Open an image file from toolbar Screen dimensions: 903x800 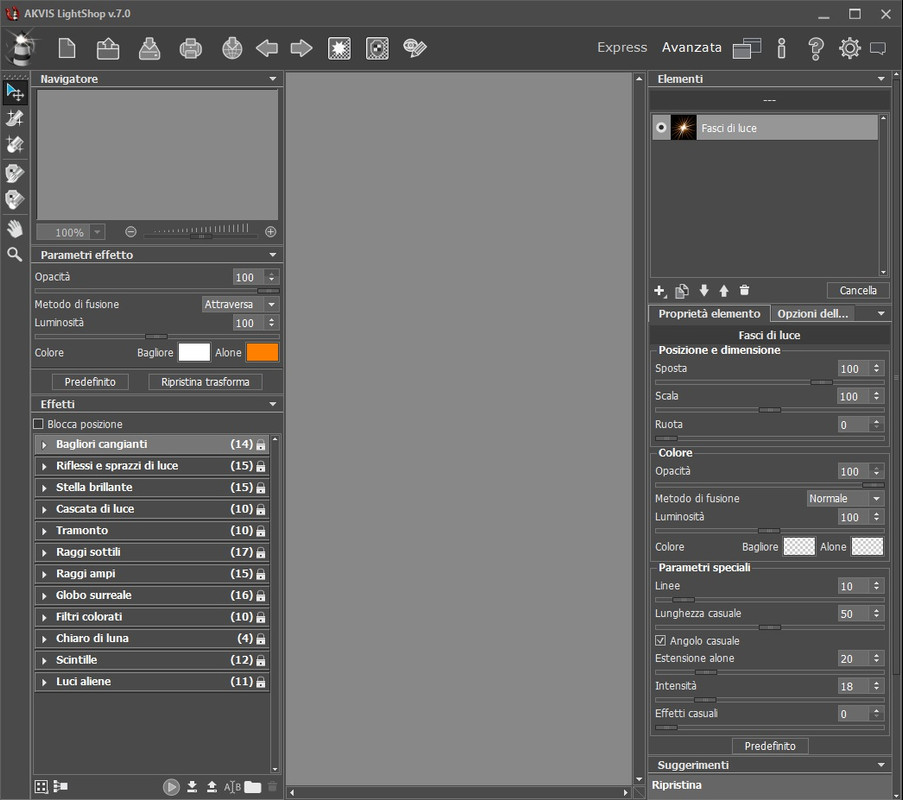point(108,48)
